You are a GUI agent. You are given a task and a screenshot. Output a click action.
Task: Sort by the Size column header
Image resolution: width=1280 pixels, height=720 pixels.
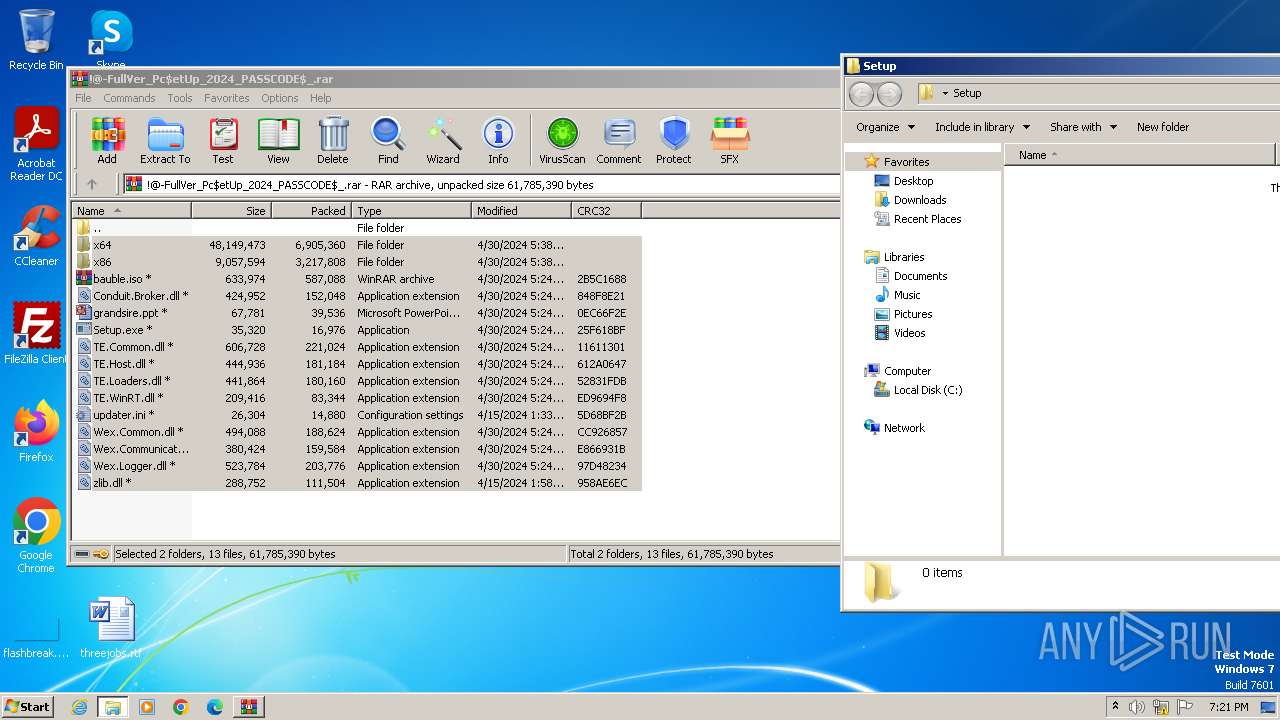tap(231, 211)
